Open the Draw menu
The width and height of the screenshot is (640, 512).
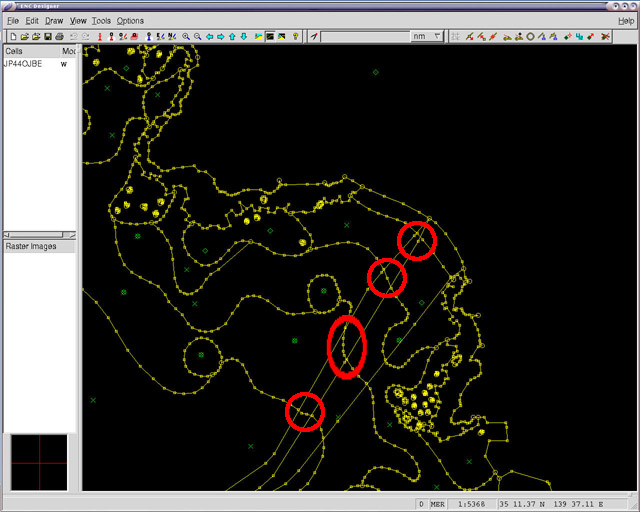coord(54,21)
